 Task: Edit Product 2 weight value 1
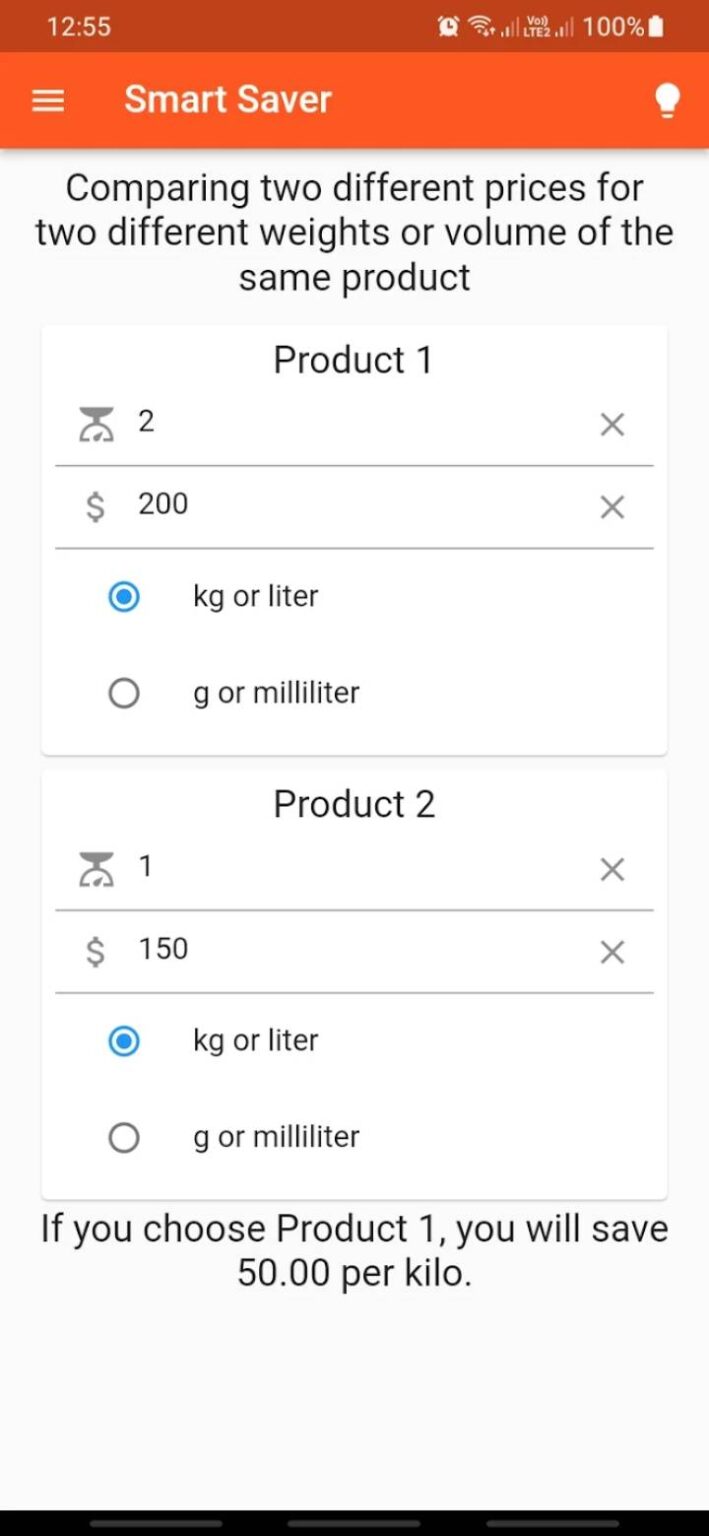(350, 867)
